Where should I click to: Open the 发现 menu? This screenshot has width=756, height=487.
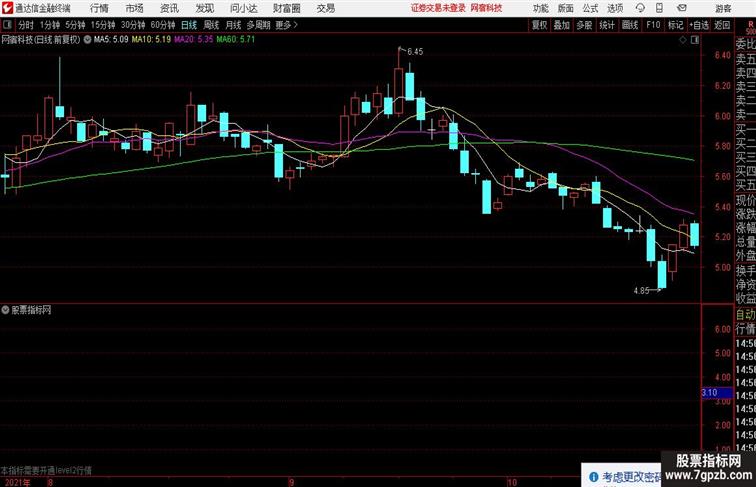tap(204, 8)
